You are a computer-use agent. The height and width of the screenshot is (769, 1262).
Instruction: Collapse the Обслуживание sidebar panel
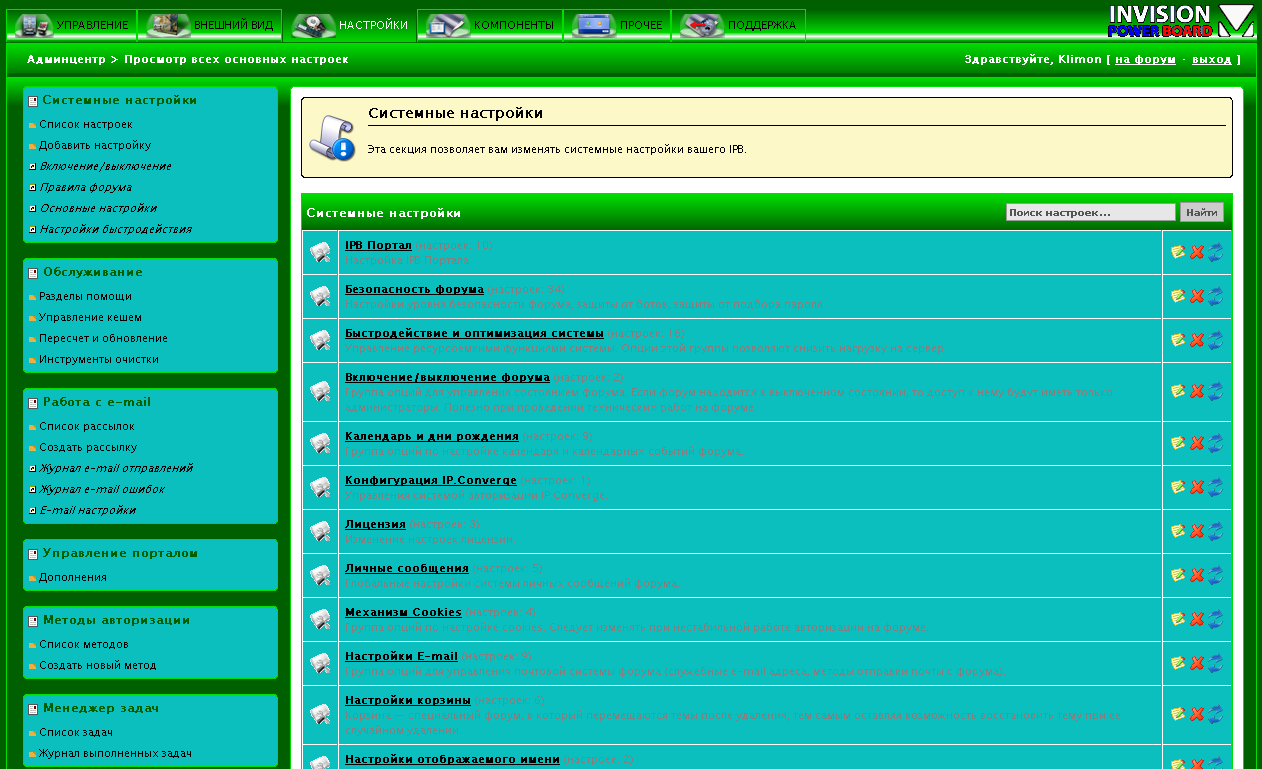click(33, 273)
